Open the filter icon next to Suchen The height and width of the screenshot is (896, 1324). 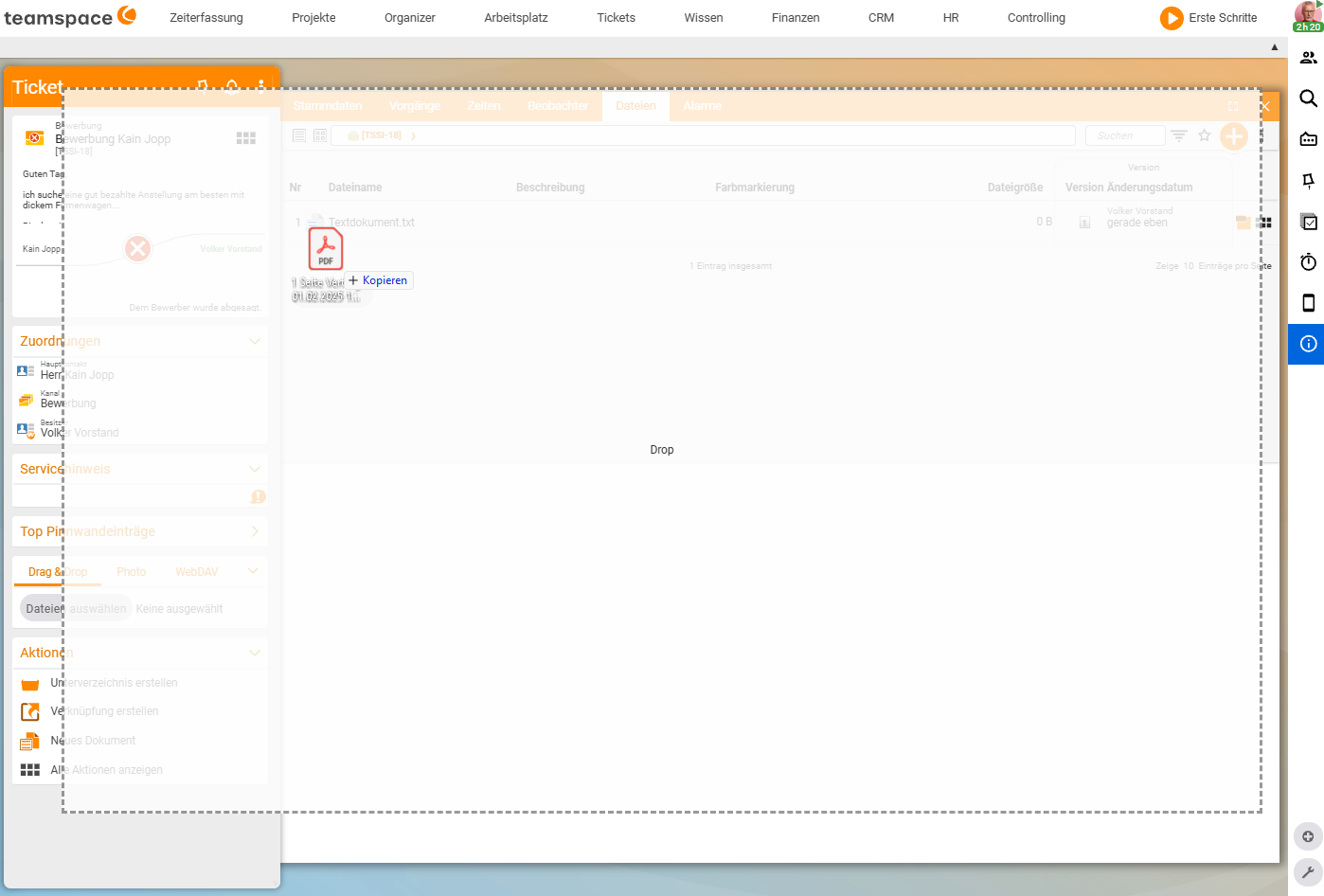pos(1179,135)
